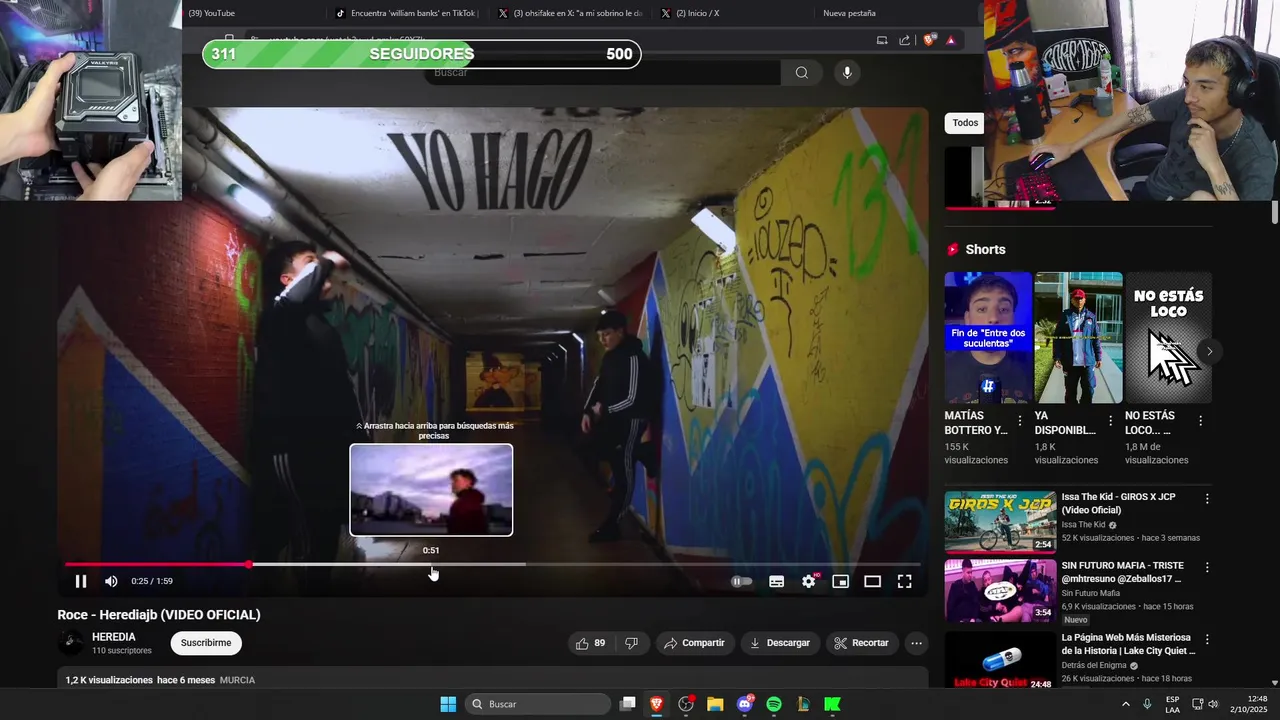The height and width of the screenshot is (720, 1280).
Task: Click the seek preview thumbnail
Action: pos(431,490)
